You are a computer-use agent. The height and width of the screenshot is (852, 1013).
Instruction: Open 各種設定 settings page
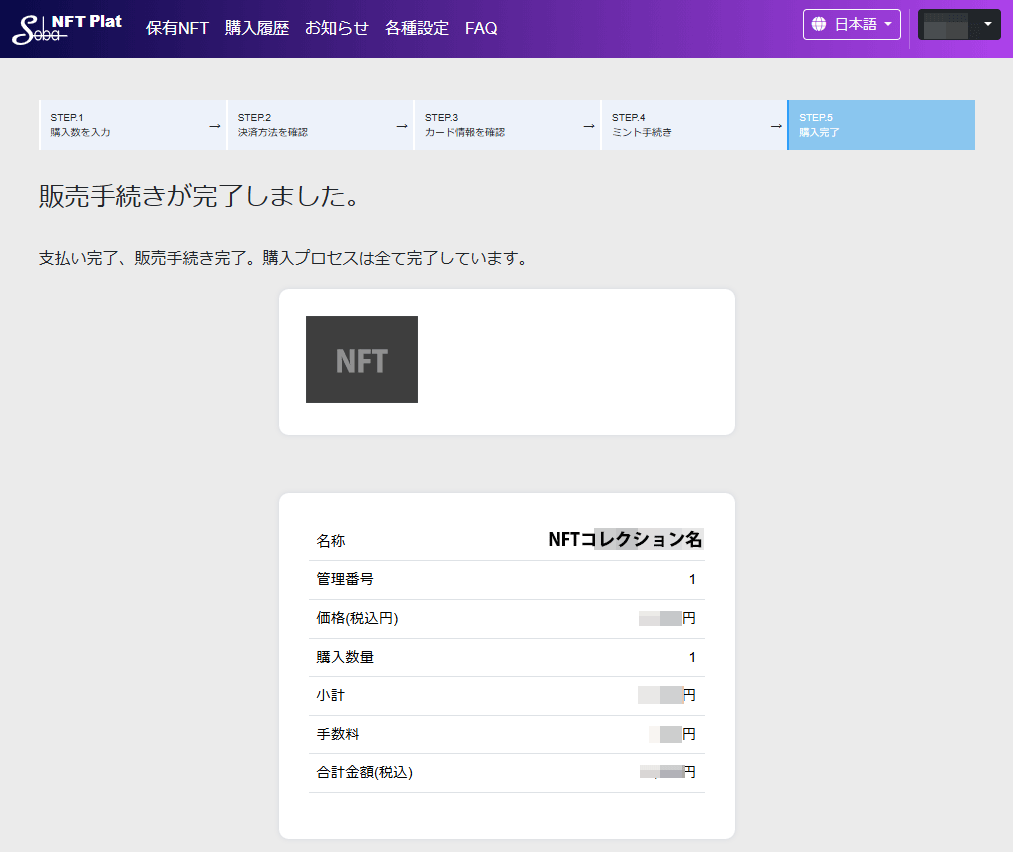click(x=417, y=28)
